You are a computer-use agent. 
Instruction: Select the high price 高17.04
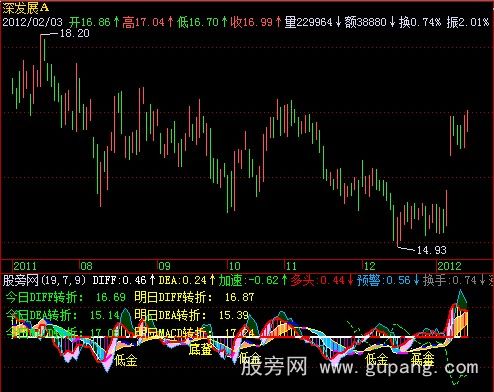[x=144, y=22]
